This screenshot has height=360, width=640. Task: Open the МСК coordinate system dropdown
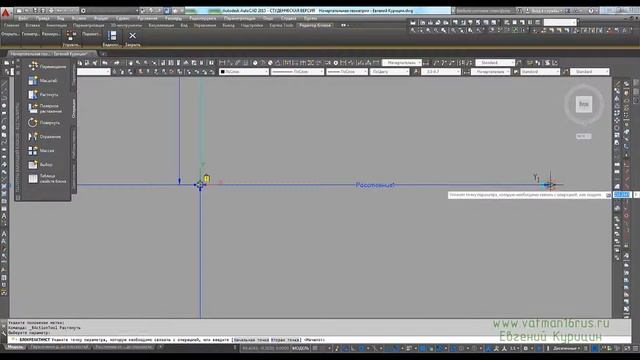[x=584, y=136]
